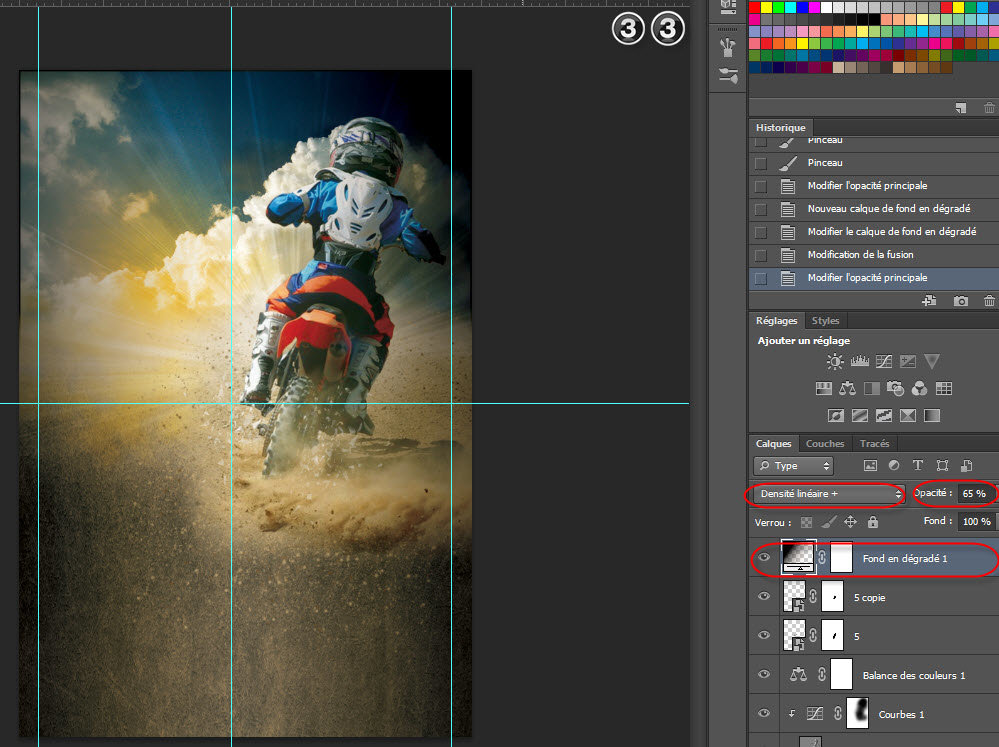
Task: Add a Brightness/Contrast adjustment (sun icon)
Action: coord(835,362)
